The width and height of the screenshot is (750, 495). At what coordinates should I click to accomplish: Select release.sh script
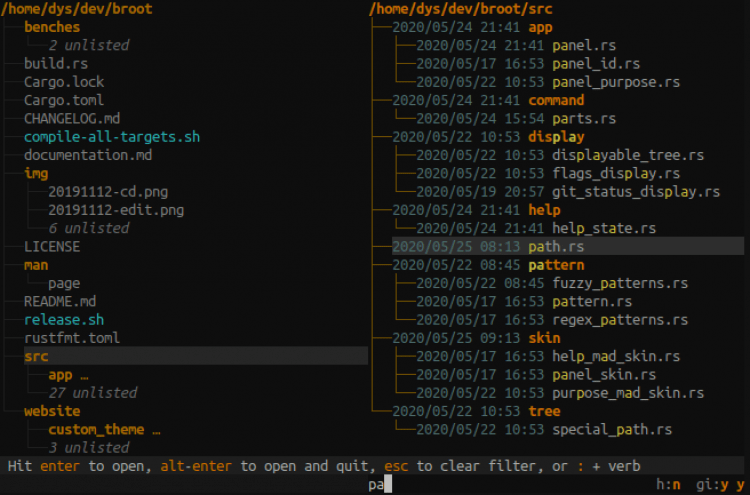(x=64, y=320)
